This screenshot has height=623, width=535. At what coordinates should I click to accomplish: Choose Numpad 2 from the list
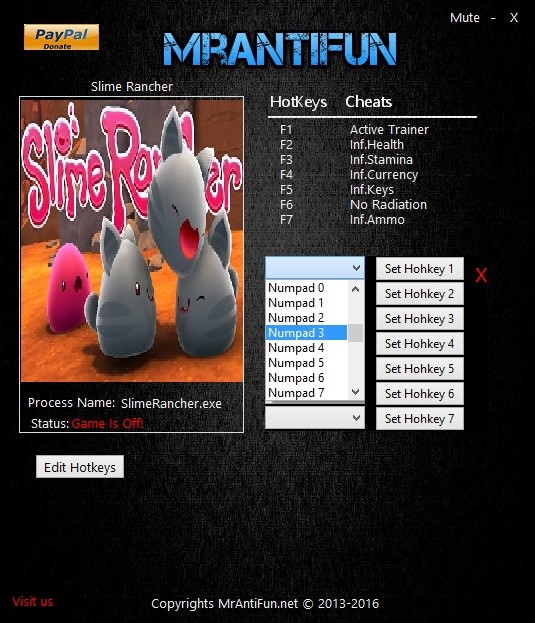pyautogui.click(x=306, y=318)
